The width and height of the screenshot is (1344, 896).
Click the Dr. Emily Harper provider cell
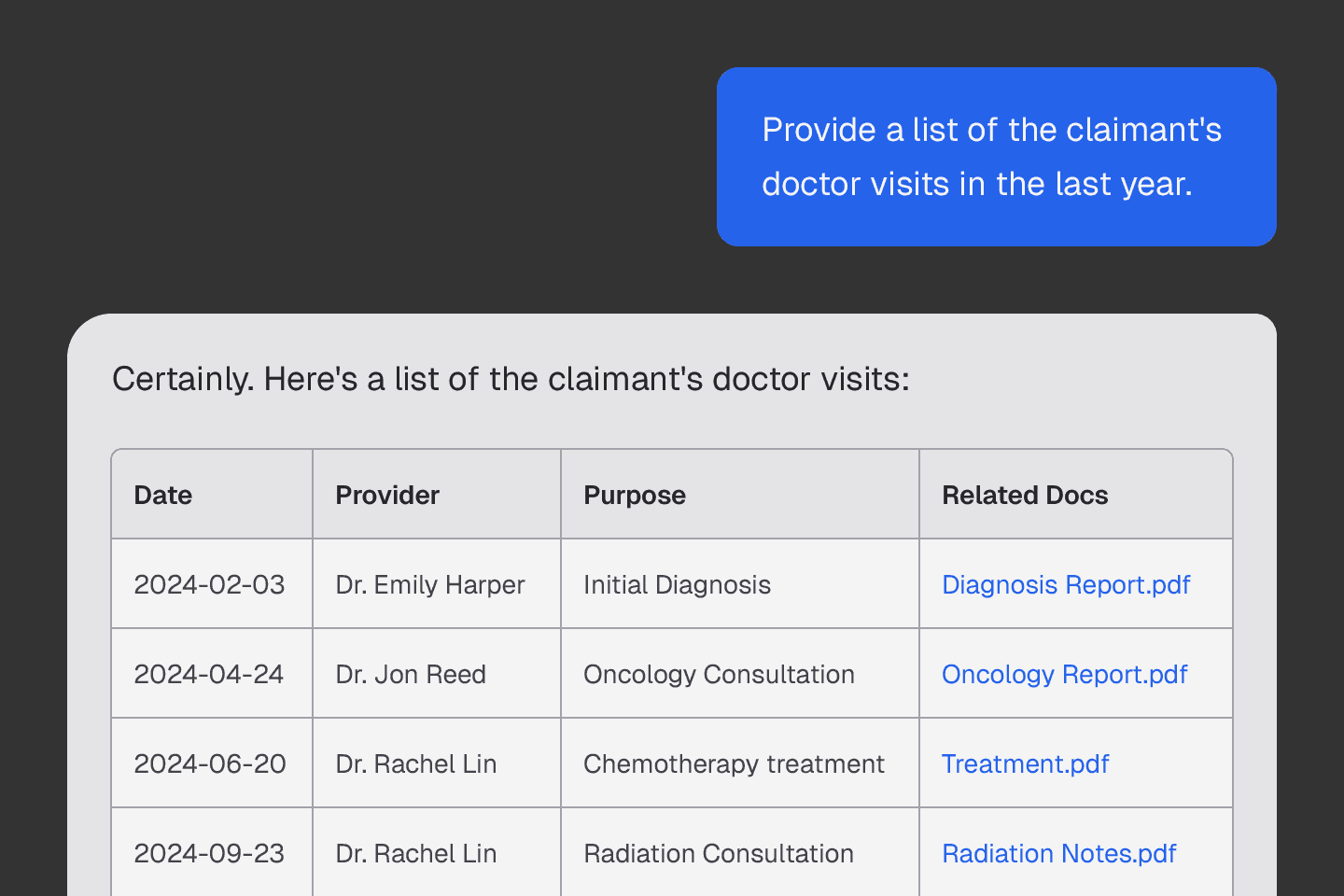pyautogui.click(x=430, y=585)
